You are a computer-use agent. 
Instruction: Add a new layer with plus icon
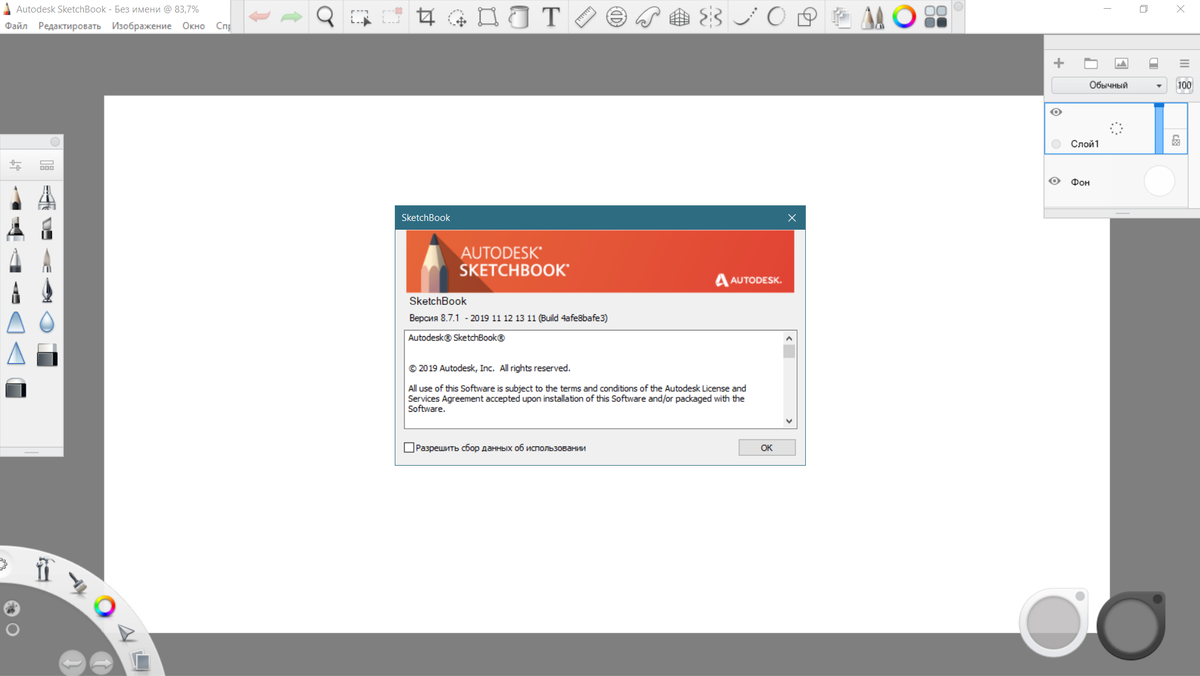[1059, 63]
